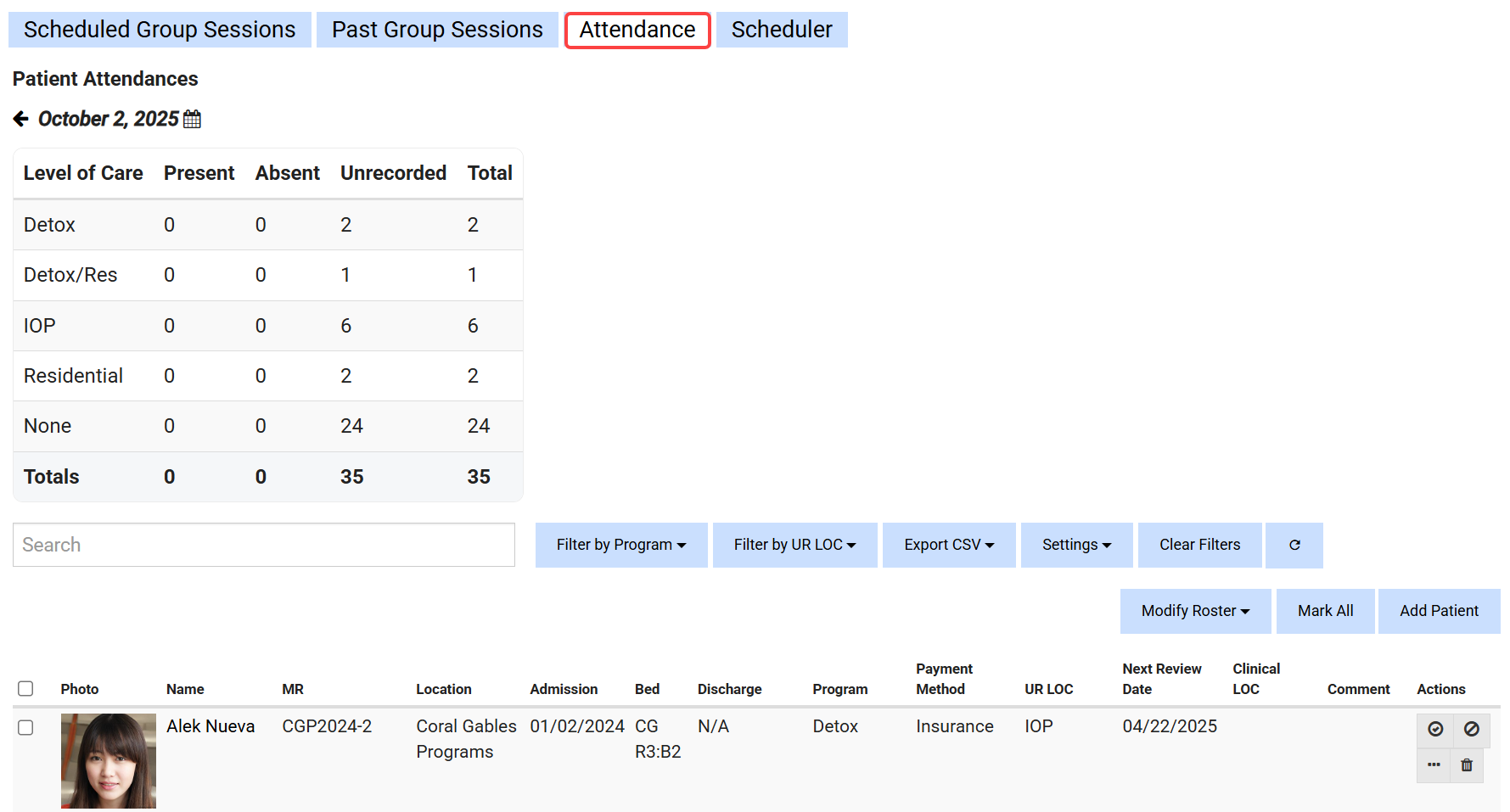Screen dimensions: 1510x812
Task: Expand the Filter by Program dropdown
Action: point(620,545)
